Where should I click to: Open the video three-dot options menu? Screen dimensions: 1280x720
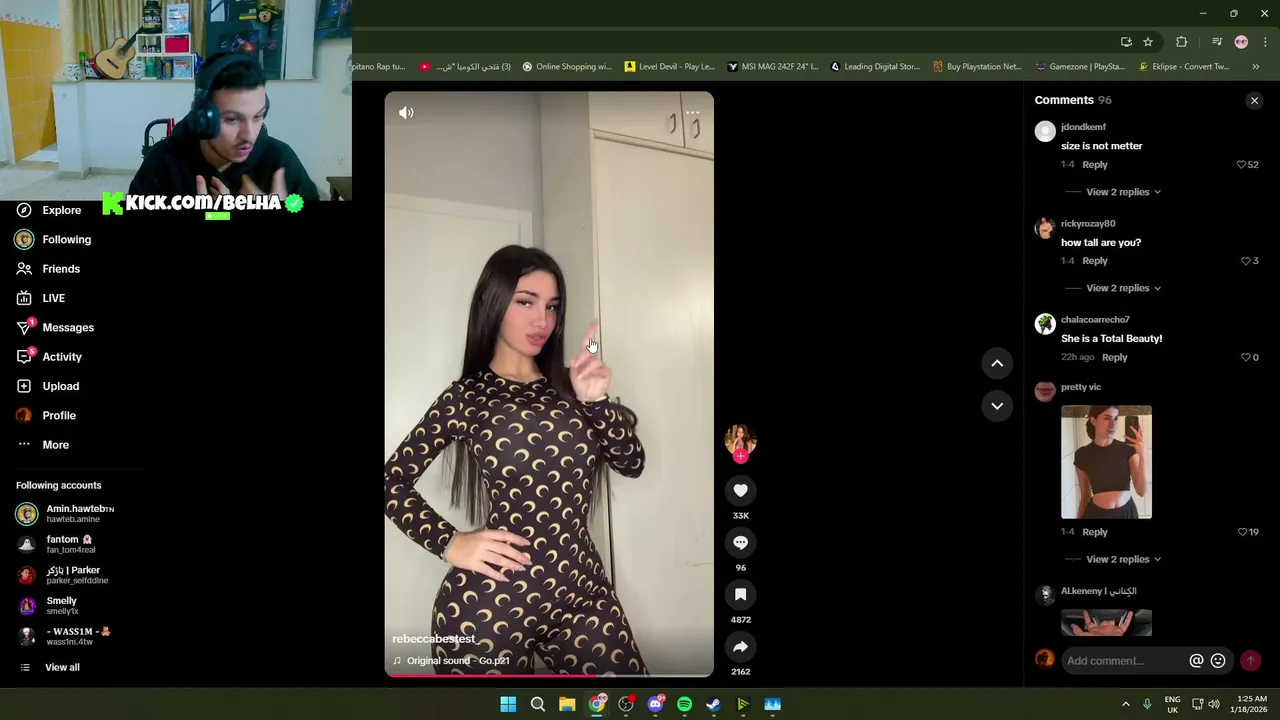point(692,113)
